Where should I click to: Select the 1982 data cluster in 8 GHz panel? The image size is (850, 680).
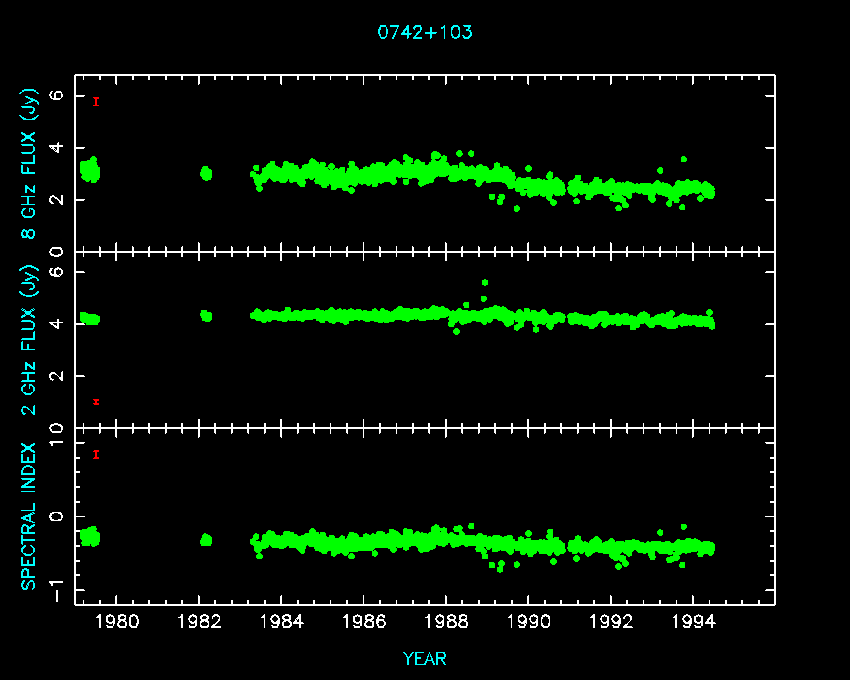click(206, 173)
